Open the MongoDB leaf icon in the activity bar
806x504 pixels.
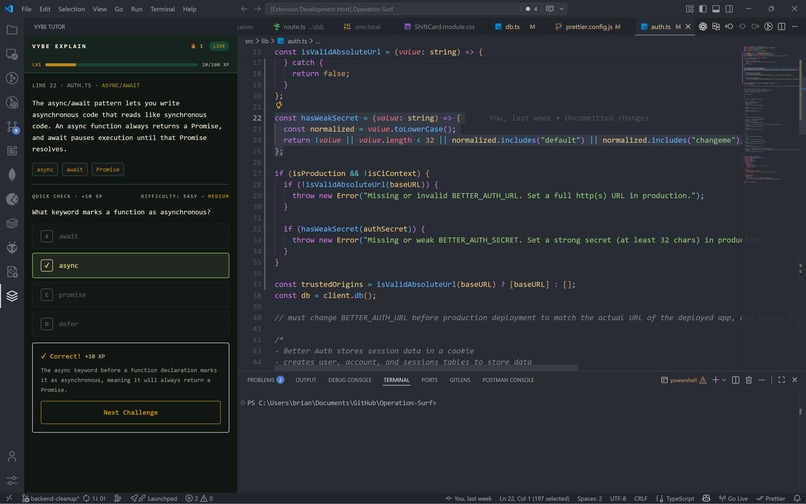click(12, 175)
